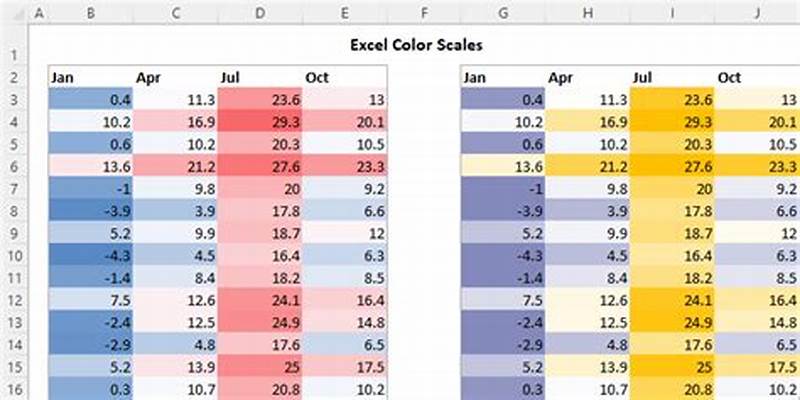Click the 'Apr' header in column C
The height and width of the screenshot is (400, 800).
(x=176, y=77)
